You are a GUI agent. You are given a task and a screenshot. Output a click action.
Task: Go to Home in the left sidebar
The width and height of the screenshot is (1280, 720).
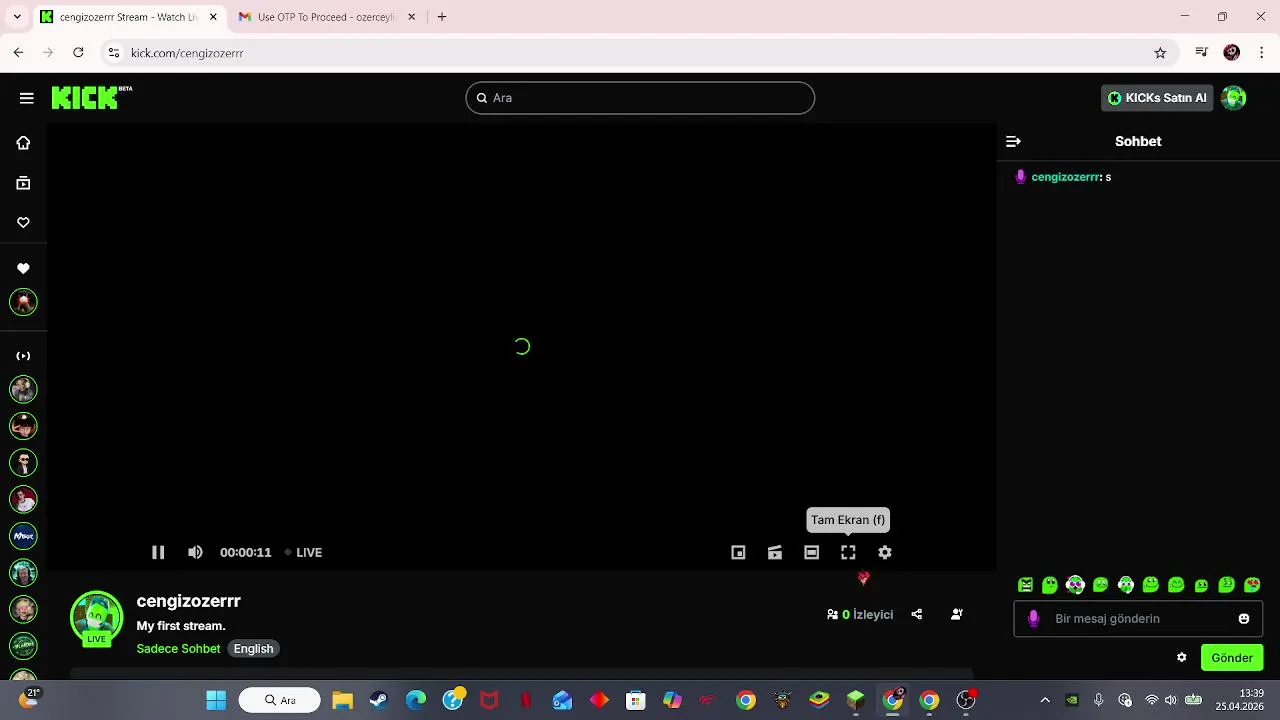(23, 143)
